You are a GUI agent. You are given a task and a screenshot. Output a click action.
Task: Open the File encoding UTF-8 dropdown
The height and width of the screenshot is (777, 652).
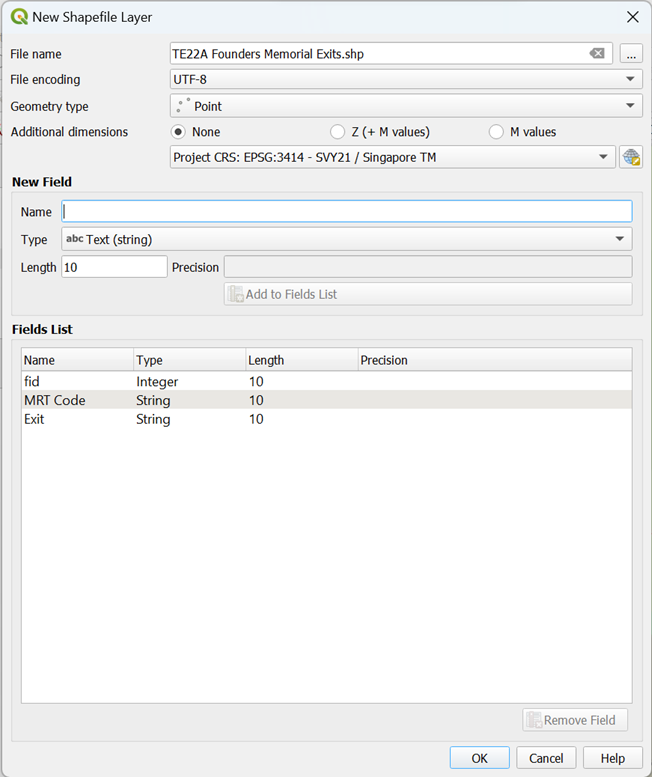coord(405,79)
